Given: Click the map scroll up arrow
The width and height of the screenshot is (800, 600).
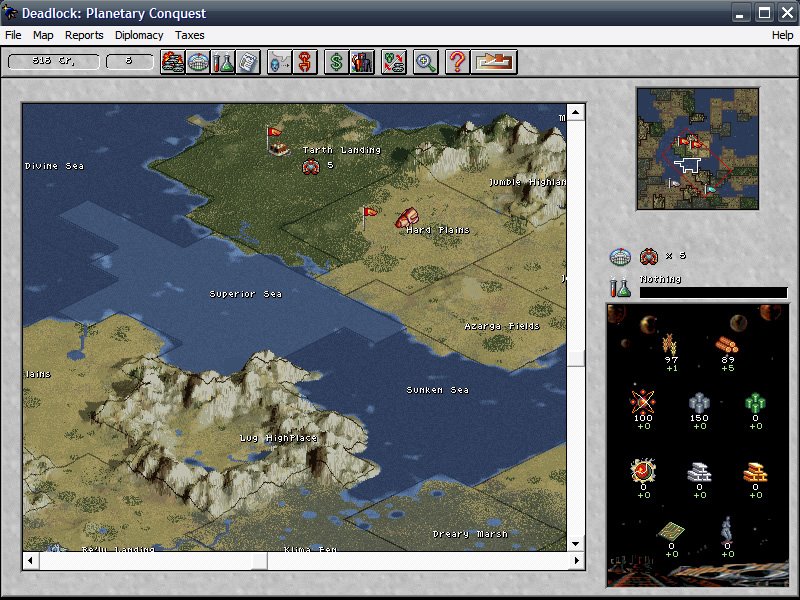Looking at the screenshot, I should pyautogui.click(x=576, y=112).
